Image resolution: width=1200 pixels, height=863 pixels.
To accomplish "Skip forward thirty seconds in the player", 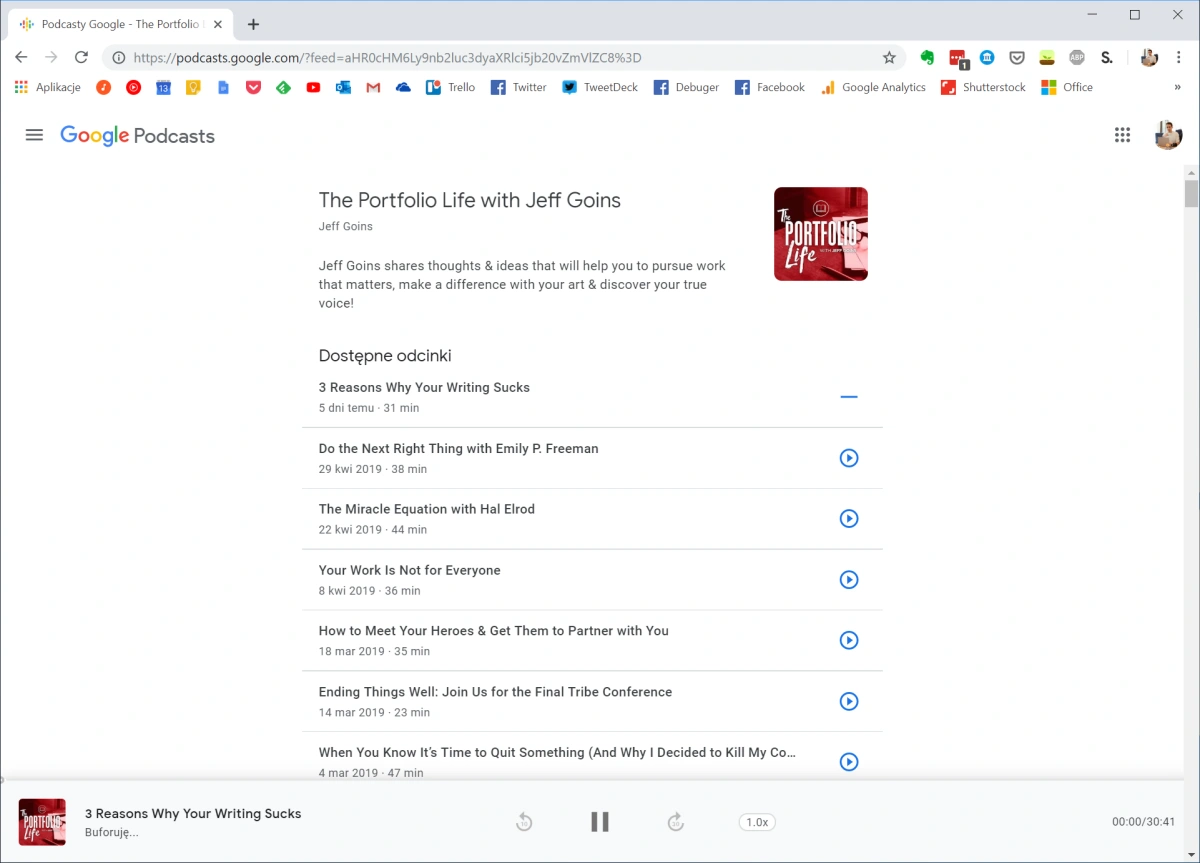I will [676, 822].
